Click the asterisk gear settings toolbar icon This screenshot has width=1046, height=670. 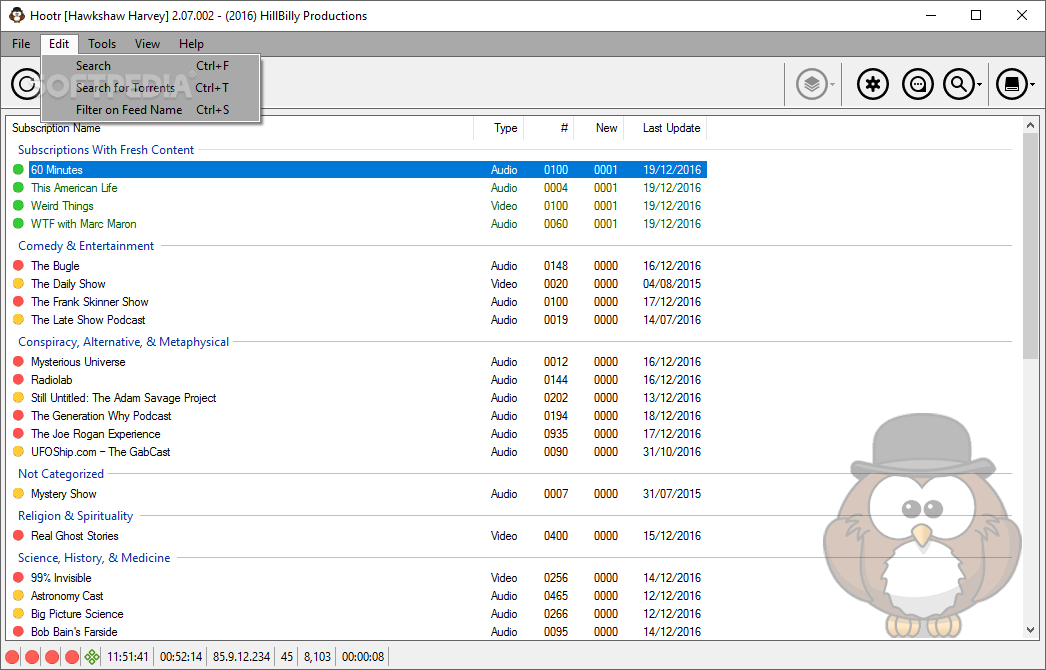873,84
